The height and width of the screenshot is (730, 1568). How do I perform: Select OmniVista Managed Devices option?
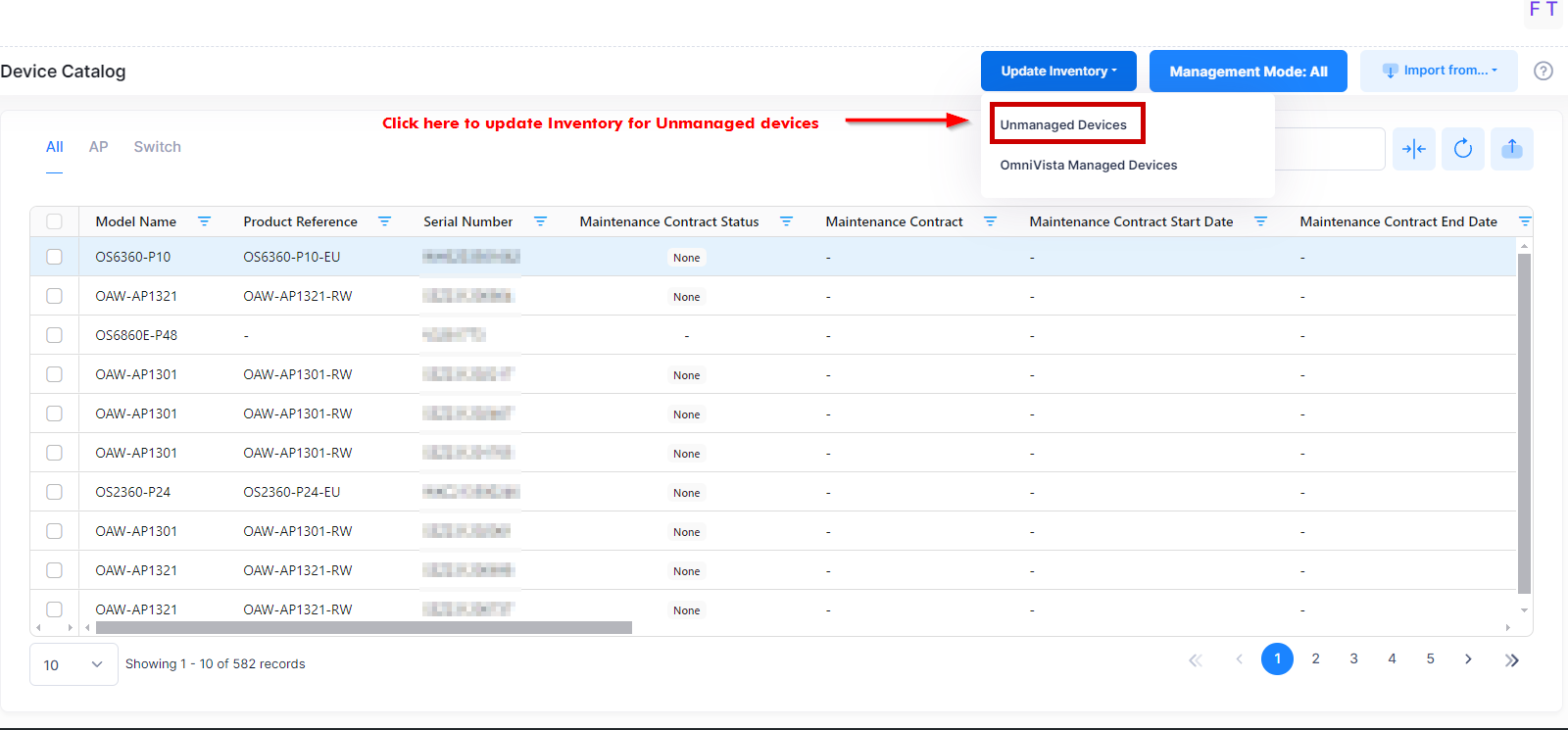(1088, 165)
